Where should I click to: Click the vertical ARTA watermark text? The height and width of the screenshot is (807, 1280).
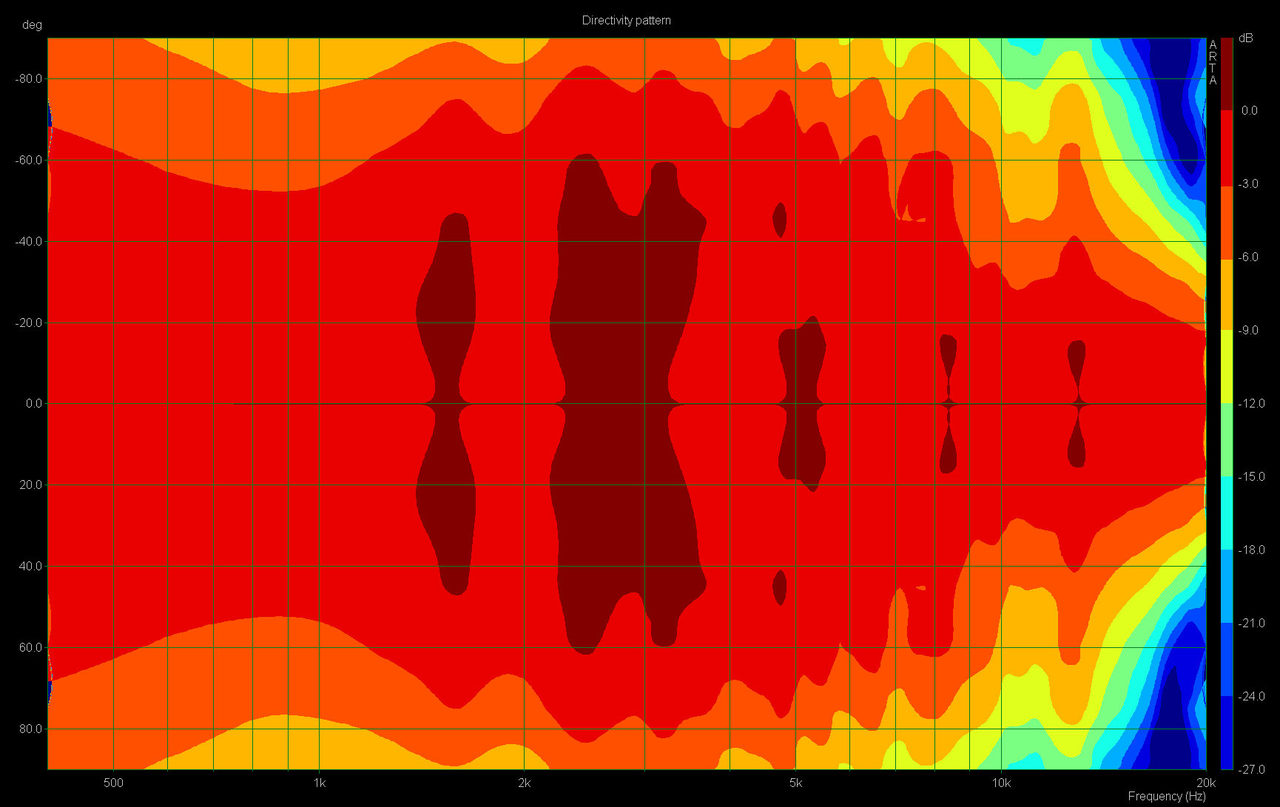point(1213,62)
